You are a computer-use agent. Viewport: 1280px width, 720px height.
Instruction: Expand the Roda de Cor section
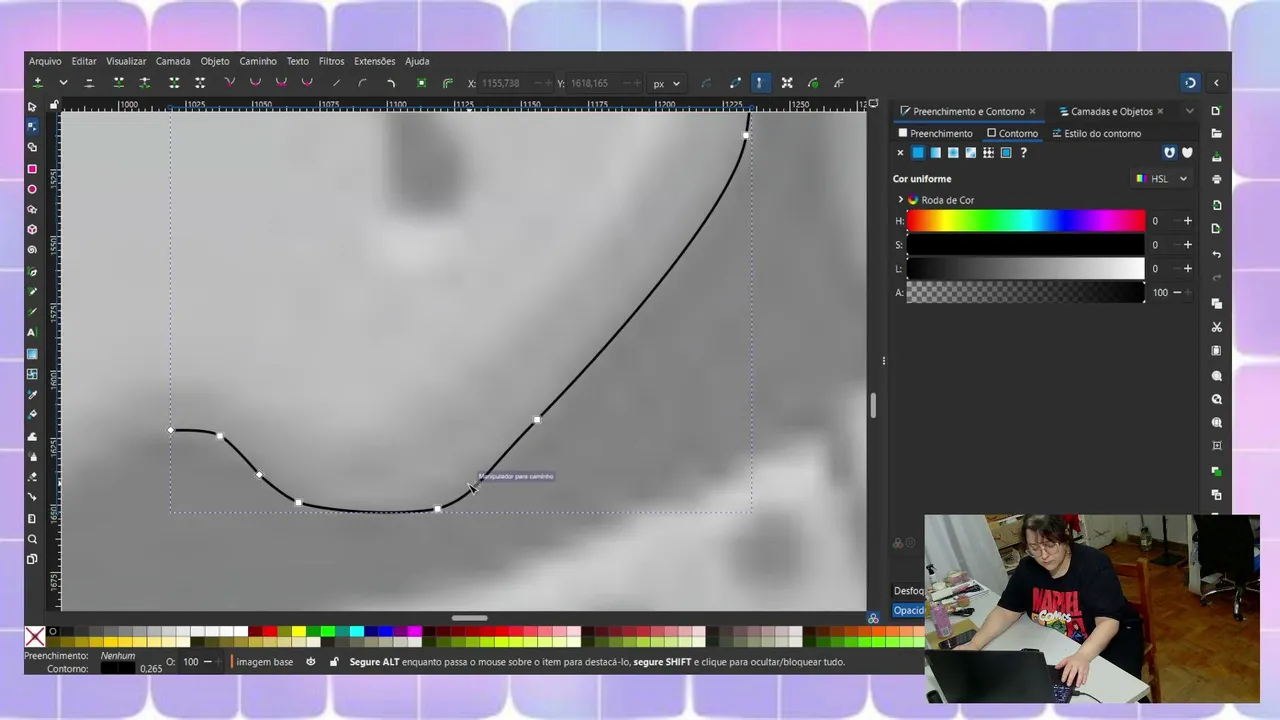point(900,200)
